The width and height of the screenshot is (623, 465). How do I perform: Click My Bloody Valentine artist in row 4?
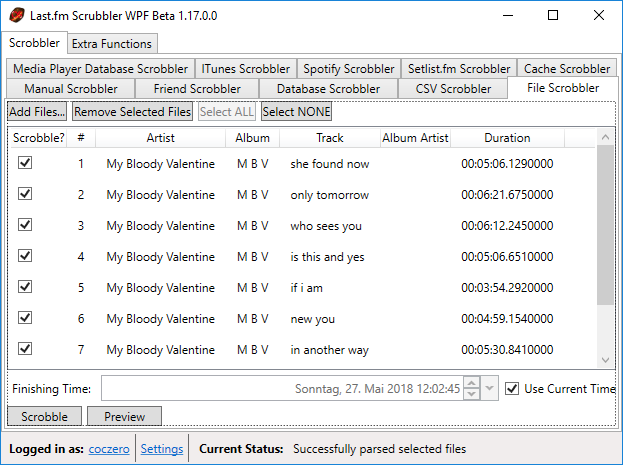161,257
